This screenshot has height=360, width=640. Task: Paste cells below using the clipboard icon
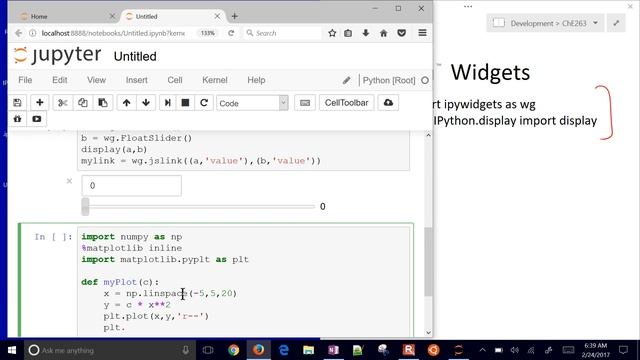pos(103,103)
